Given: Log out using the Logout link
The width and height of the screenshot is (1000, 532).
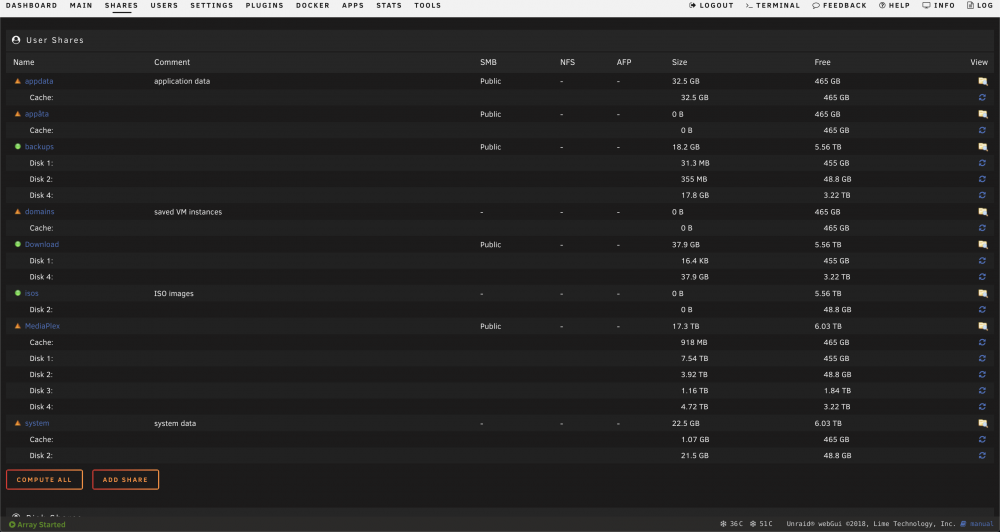Looking at the screenshot, I should (x=711, y=5).
